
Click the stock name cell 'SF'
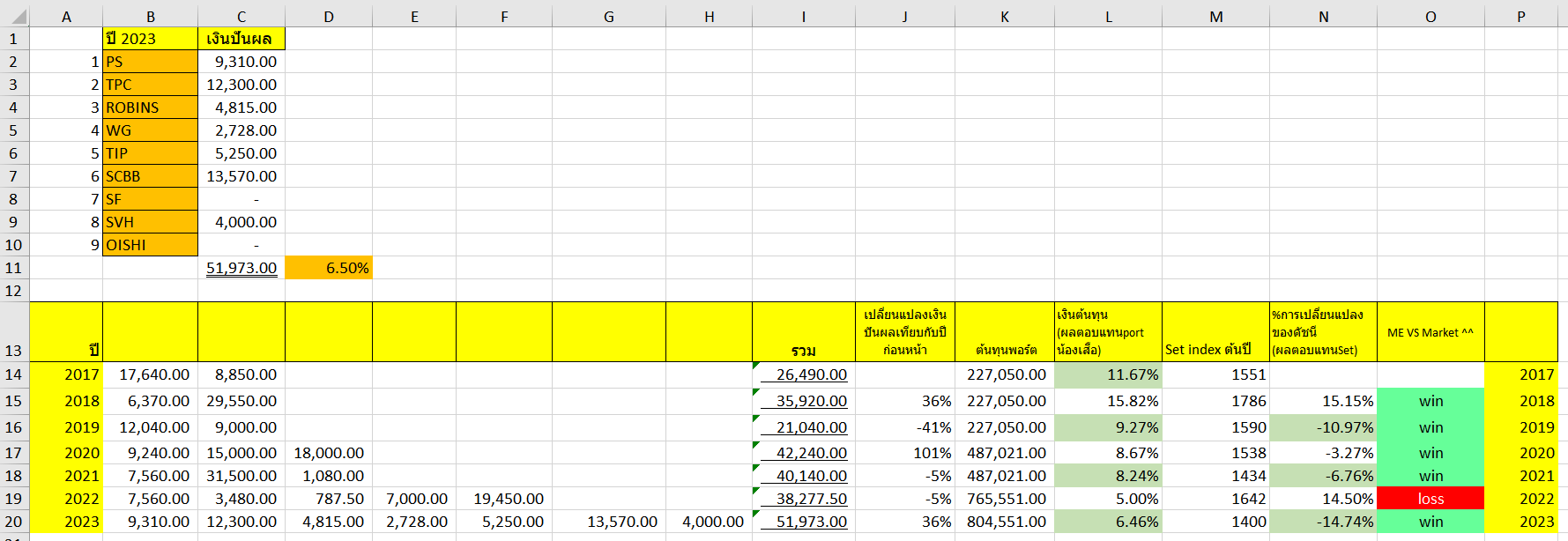click(x=150, y=199)
